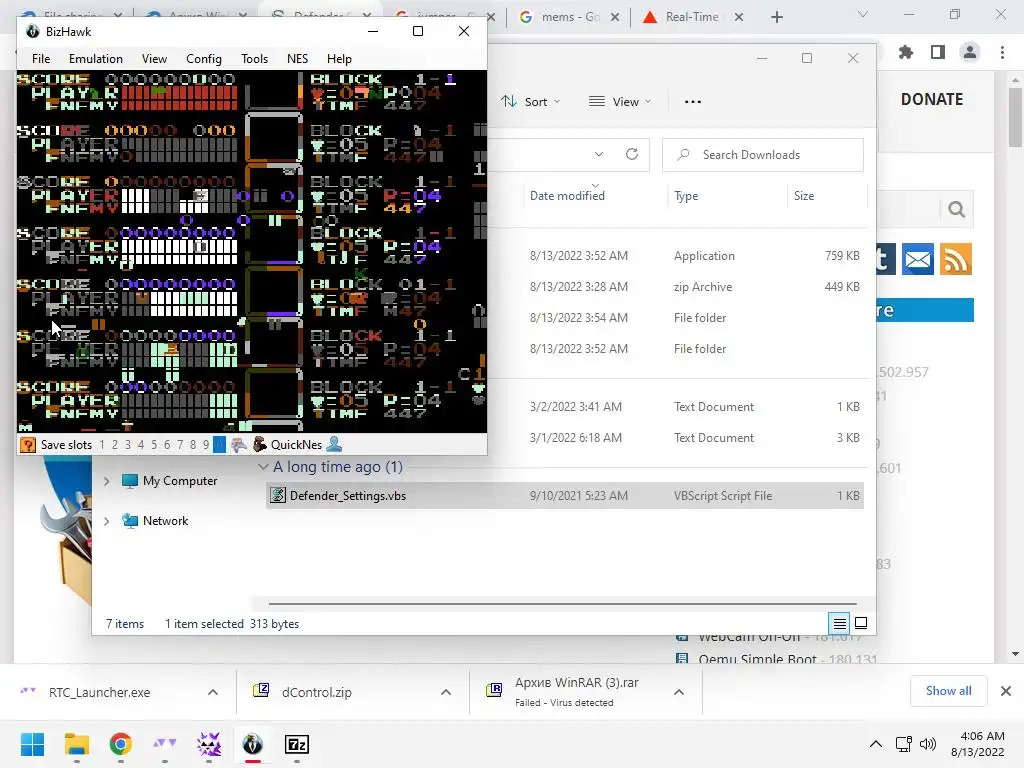This screenshot has width=1024, height=768.
Task: Select save slot 9 in BizHawk
Action: (x=206, y=445)
